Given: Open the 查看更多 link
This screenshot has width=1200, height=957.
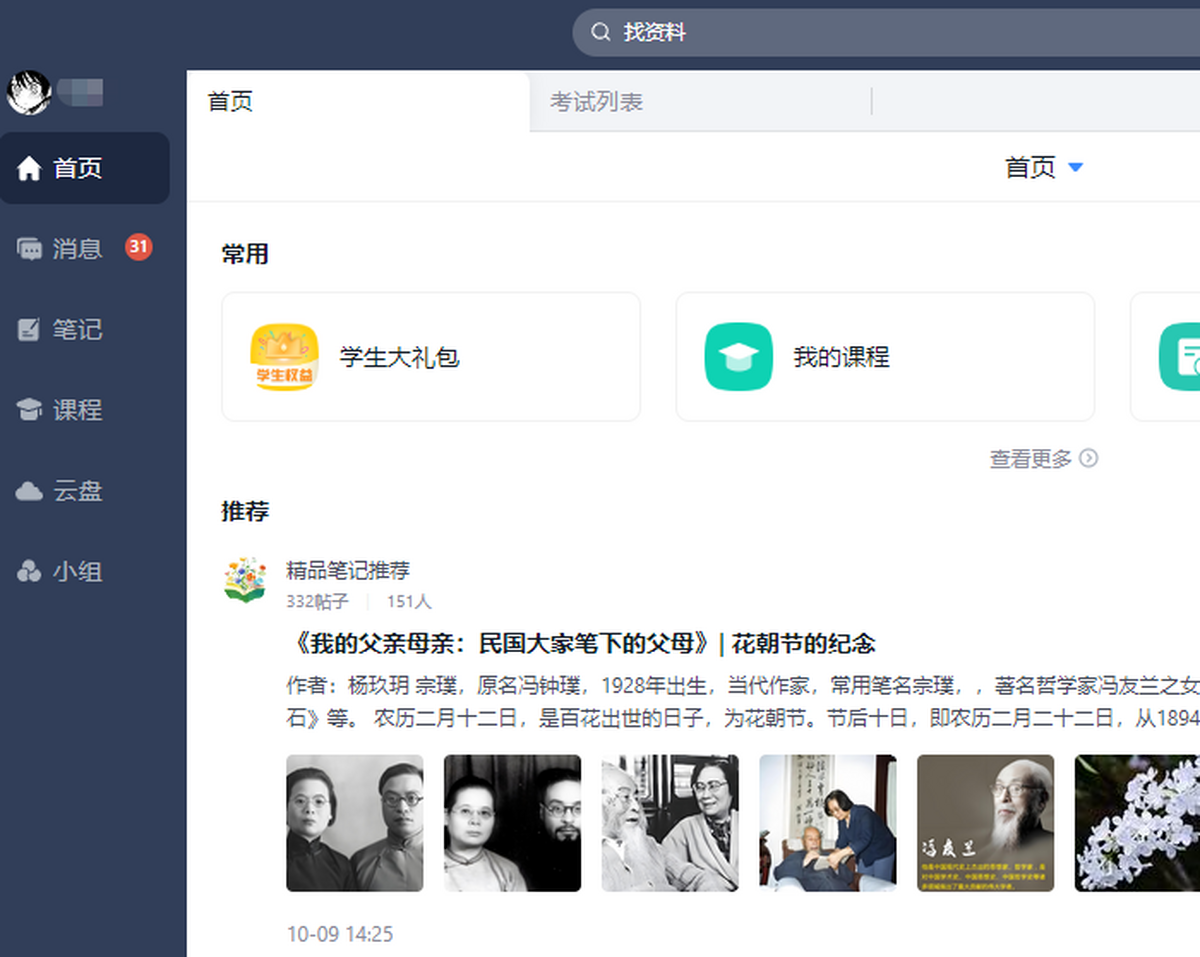Looking at the screenshot, I should (x=1031, y=458).
